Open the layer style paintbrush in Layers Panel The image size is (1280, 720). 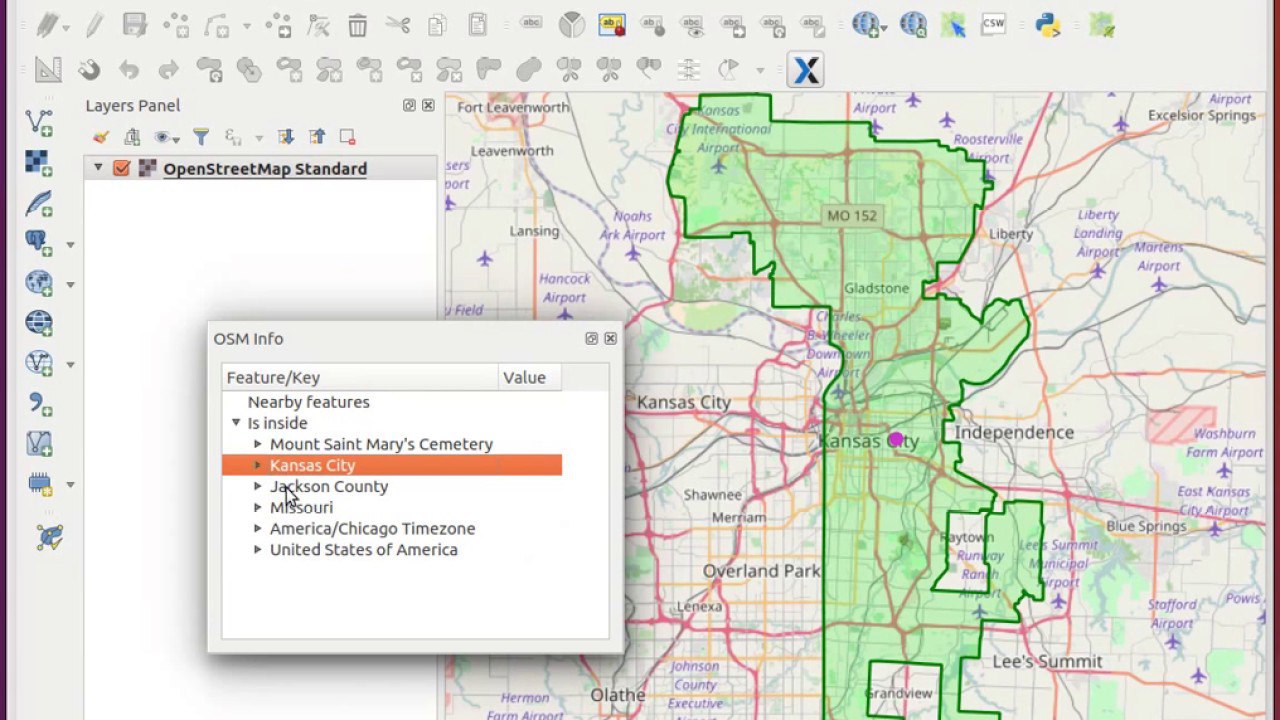(x=100, y=137)
